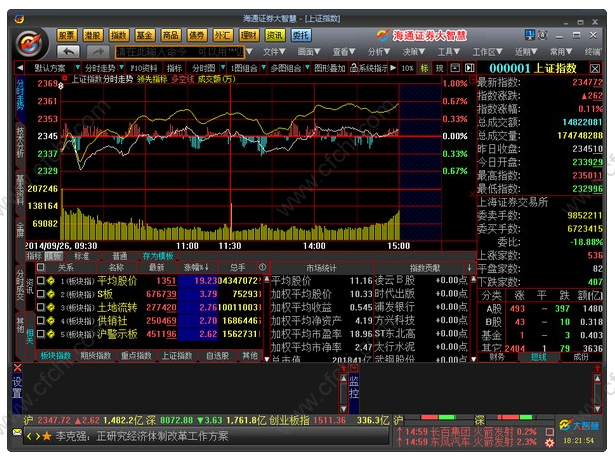Toggle the yellow 标 button
Viewport: 615px width, 460px height.
(424, 68)
